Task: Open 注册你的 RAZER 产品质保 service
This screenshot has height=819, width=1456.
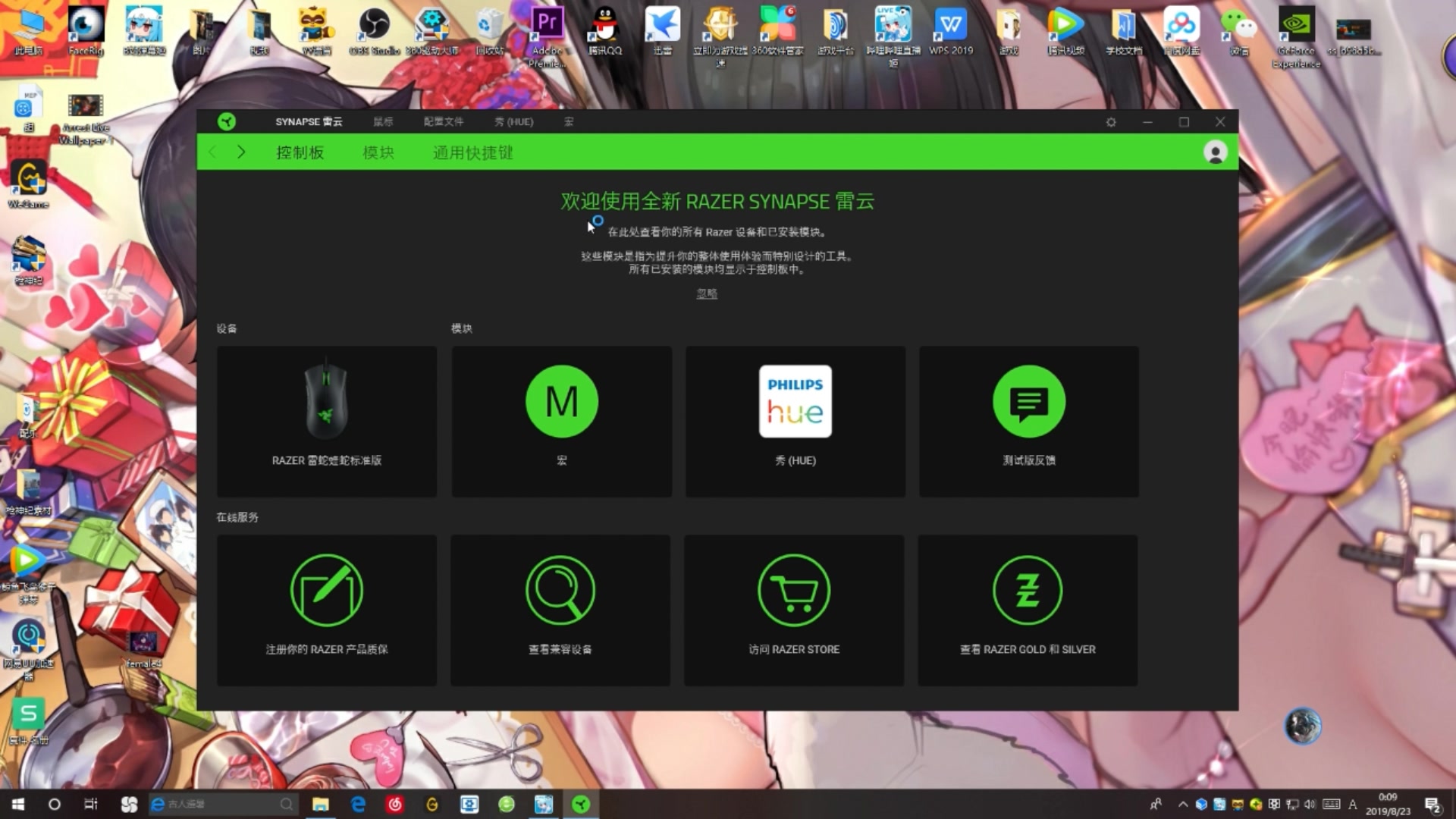Action: pyautogui.click(x=327, y=610)
